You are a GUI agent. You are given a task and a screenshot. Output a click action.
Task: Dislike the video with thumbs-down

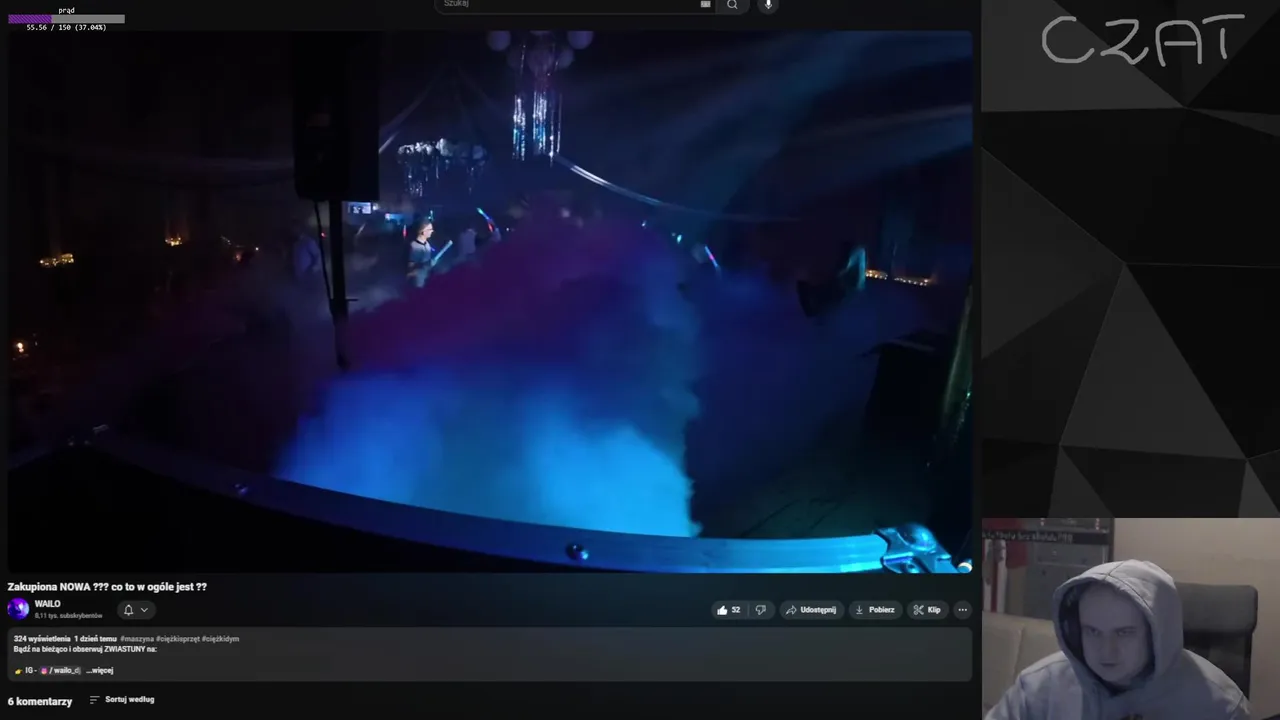[760, 610]
